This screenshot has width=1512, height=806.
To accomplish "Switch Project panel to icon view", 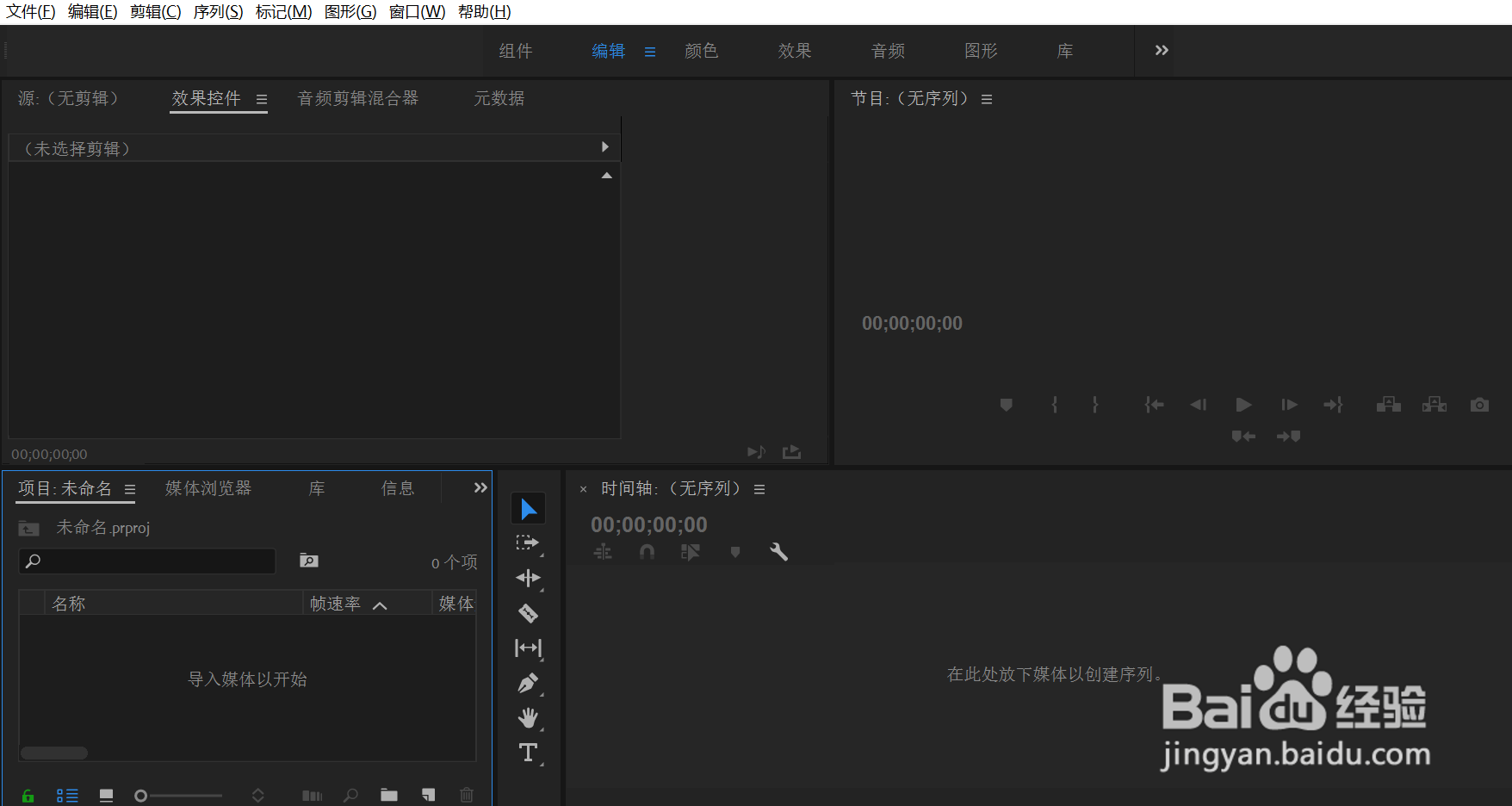I will [106, 796].
